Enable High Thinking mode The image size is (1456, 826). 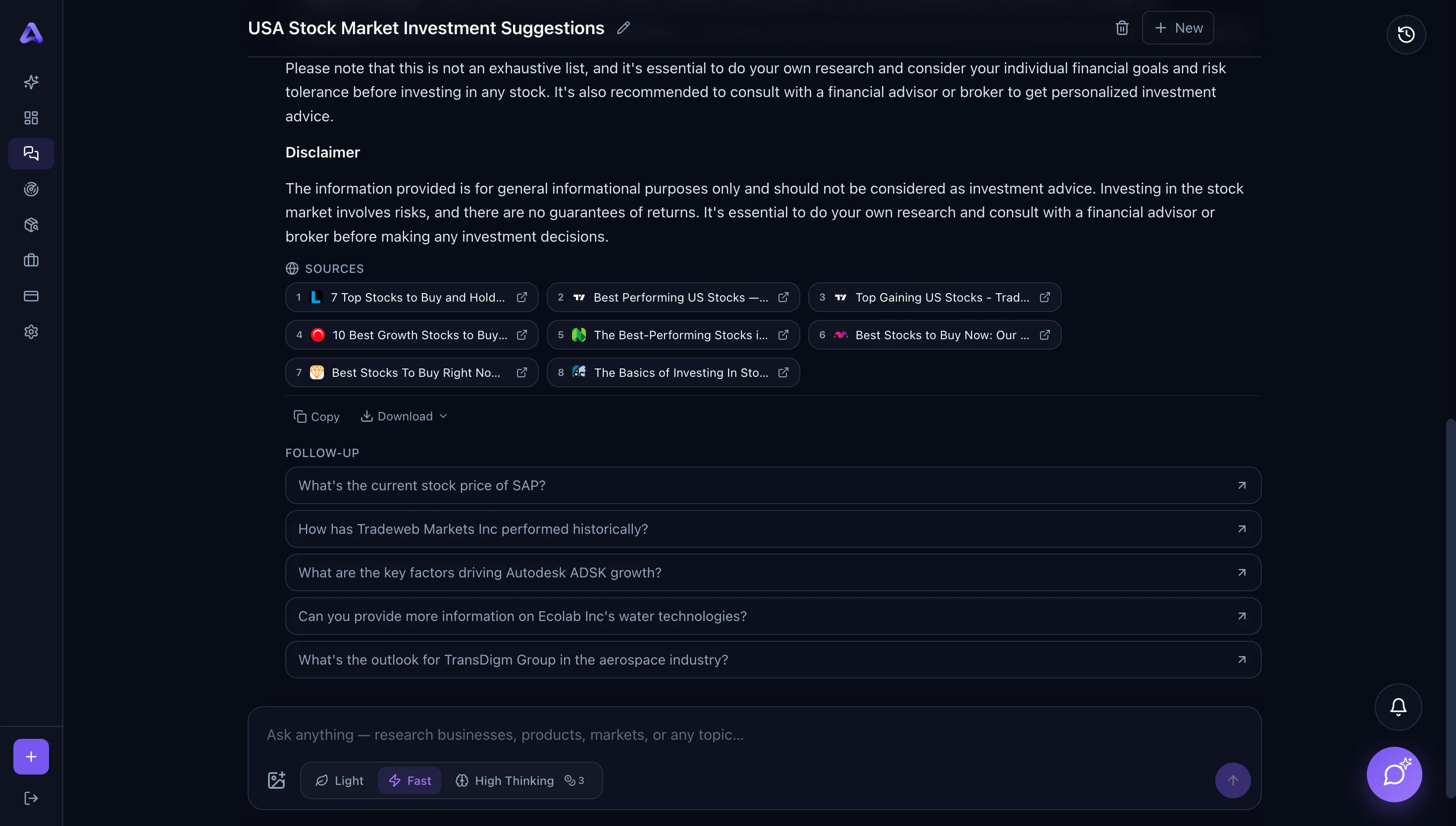click(505, 780)
